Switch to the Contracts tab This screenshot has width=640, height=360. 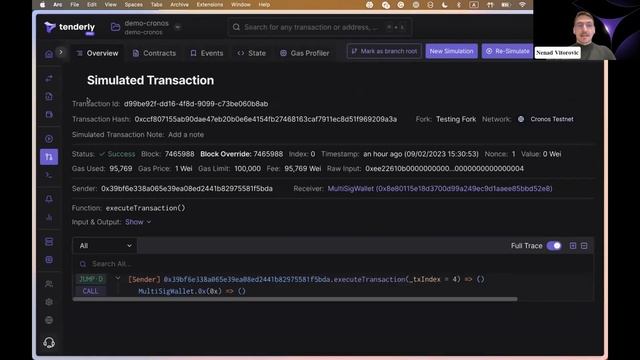point(154,53)
